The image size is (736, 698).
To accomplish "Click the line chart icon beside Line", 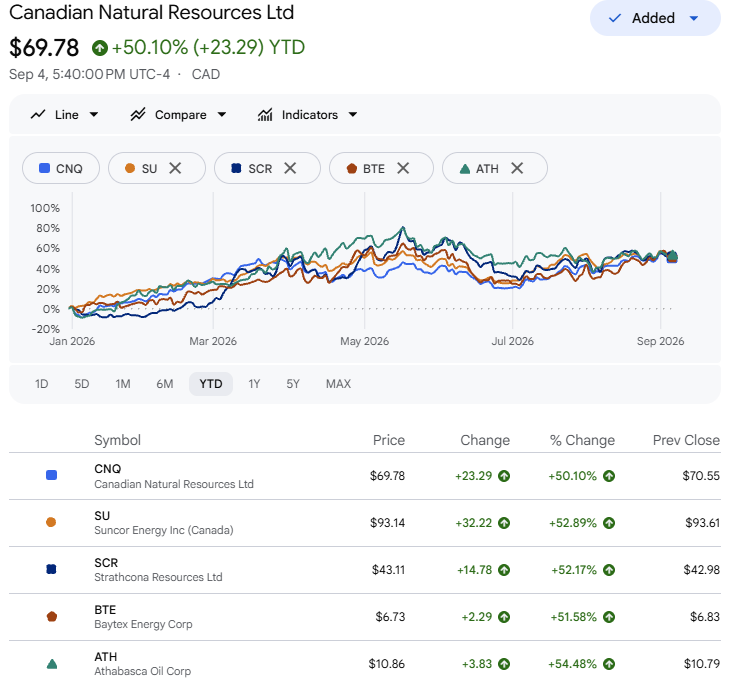I will tap(38, 115).
